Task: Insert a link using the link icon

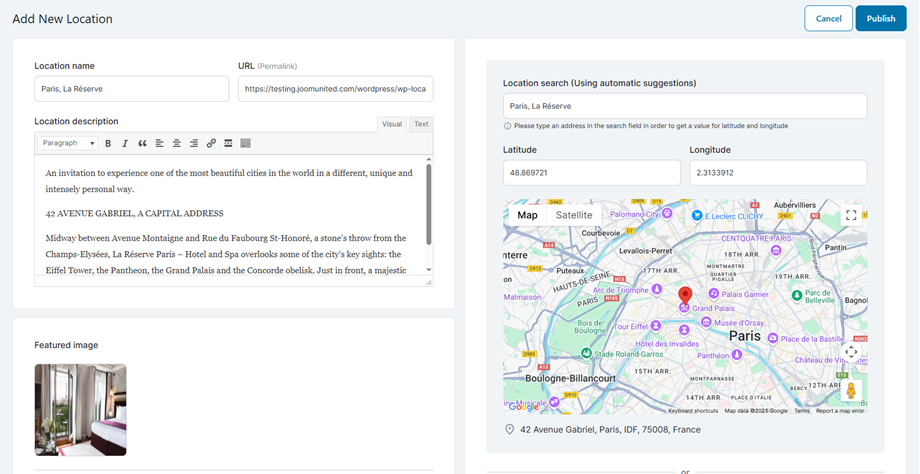Action: coord(211,144)
